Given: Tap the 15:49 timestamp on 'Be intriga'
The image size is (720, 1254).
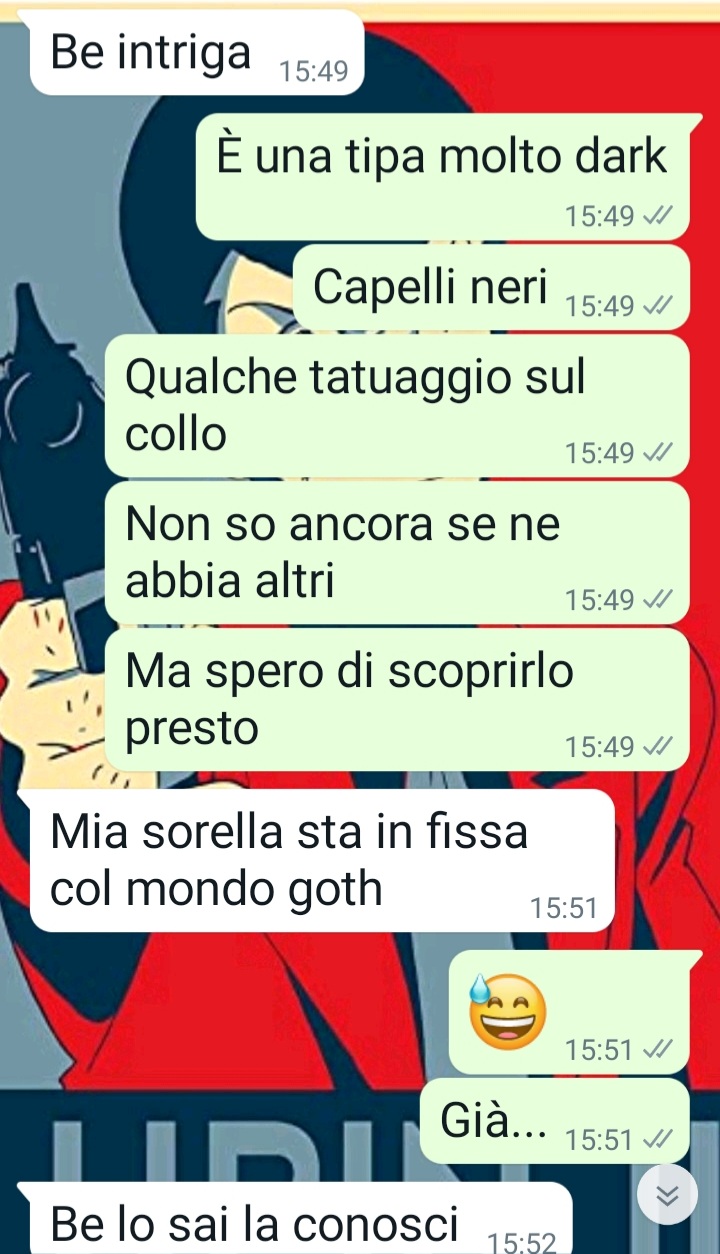Looking at the screenshot, I should (313, 72).
